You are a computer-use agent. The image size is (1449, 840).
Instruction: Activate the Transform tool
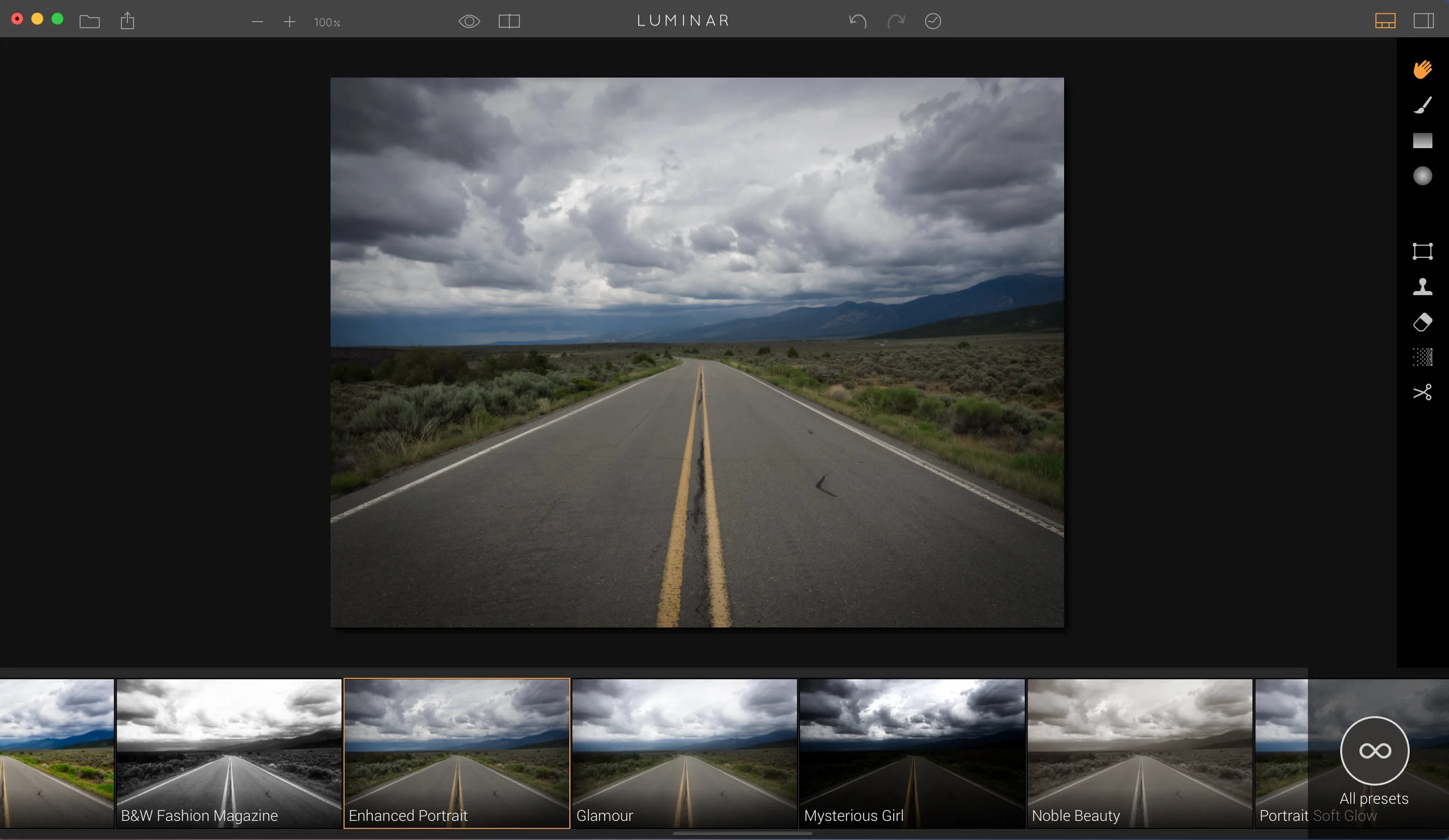pos(1422,251)
